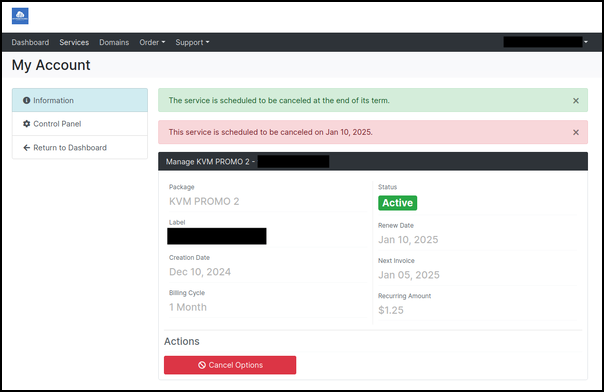Go to Services in the navbar
The image size is (604, 392).
[74, 42]
